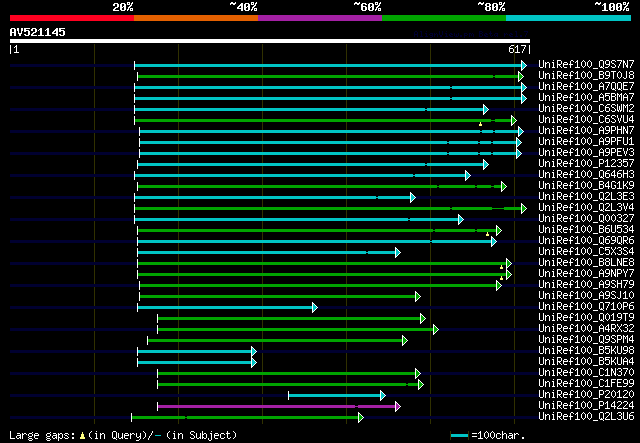640x443 pixels.
Task: Select the AV521145 query title
Action: [38, 32]
